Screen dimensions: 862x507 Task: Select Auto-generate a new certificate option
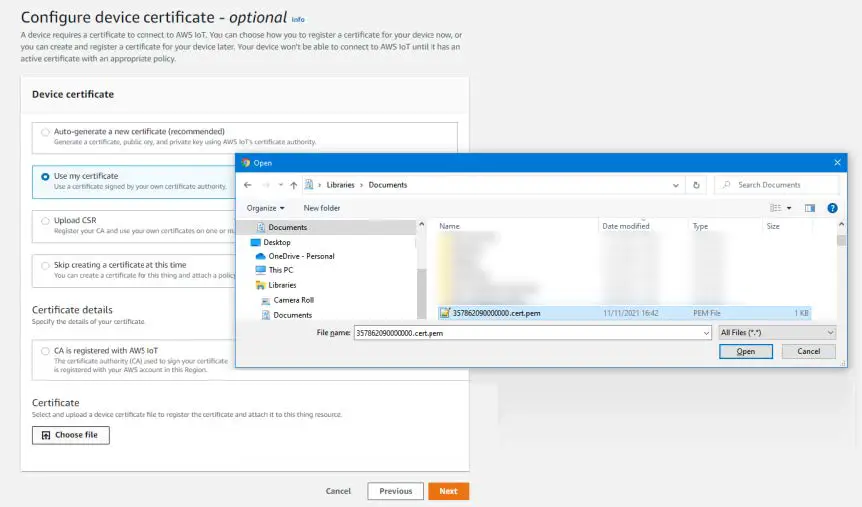pyautogui.click(x=45, y=132)
